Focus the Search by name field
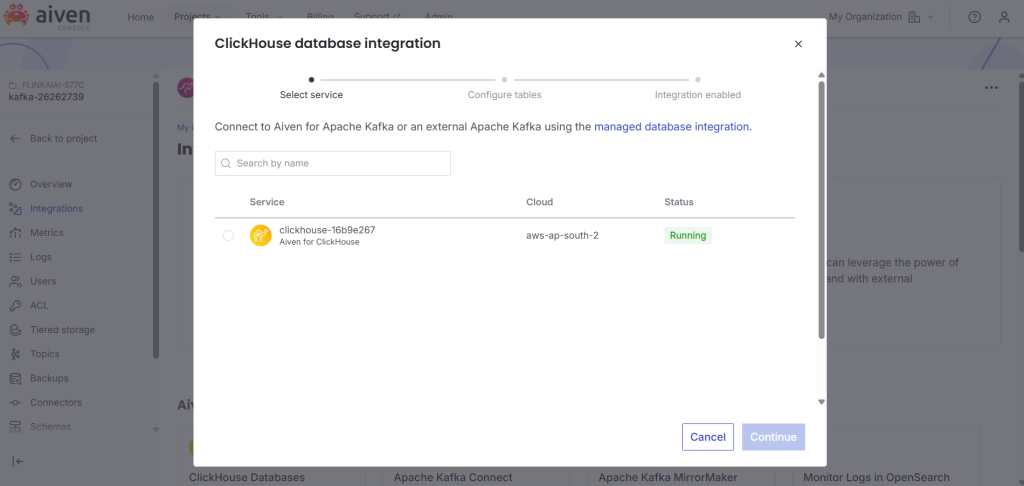1024x486 pixels. click(x=333, y=163)
